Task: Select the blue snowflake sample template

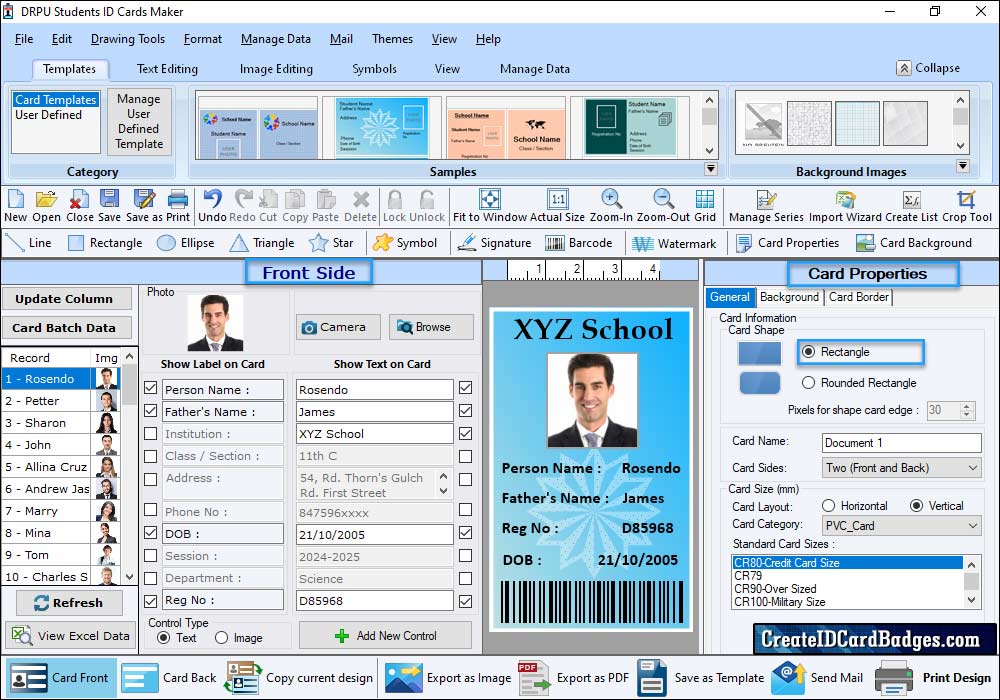Action: [381, 127]
